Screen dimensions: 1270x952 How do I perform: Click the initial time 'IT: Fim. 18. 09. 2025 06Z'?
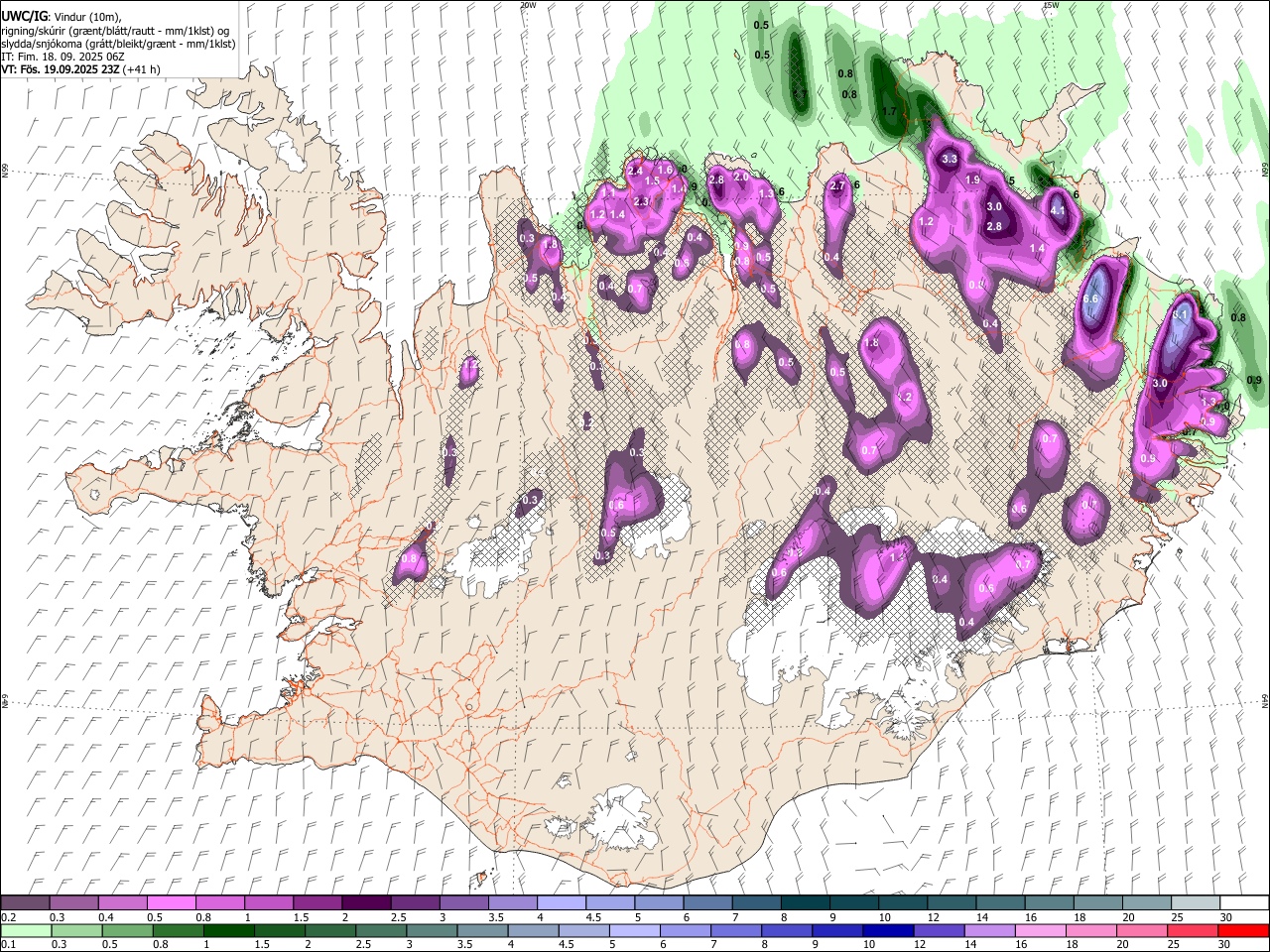tap(63, 57)
